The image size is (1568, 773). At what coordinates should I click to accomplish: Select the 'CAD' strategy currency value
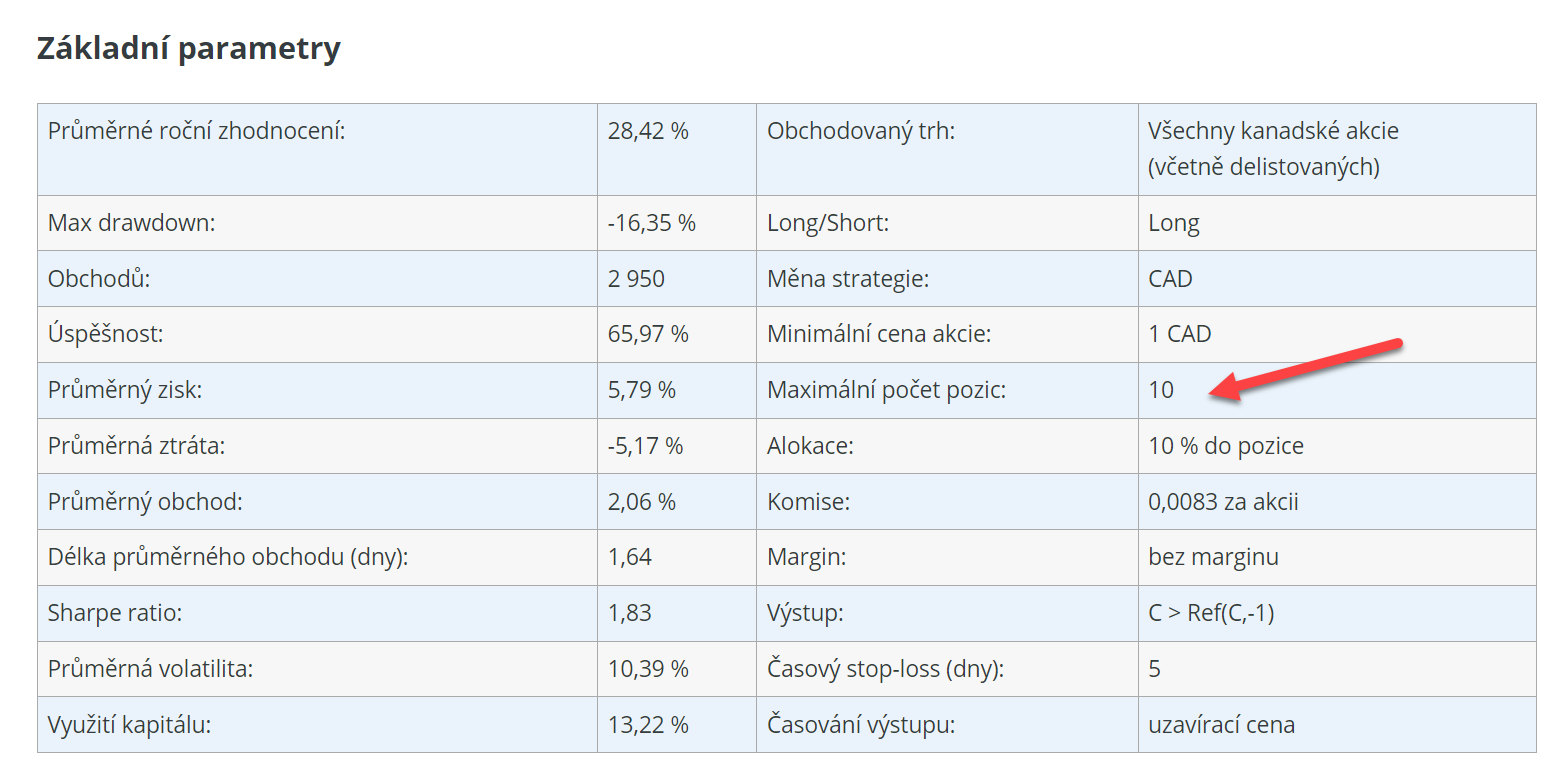tap(1170, 279)
